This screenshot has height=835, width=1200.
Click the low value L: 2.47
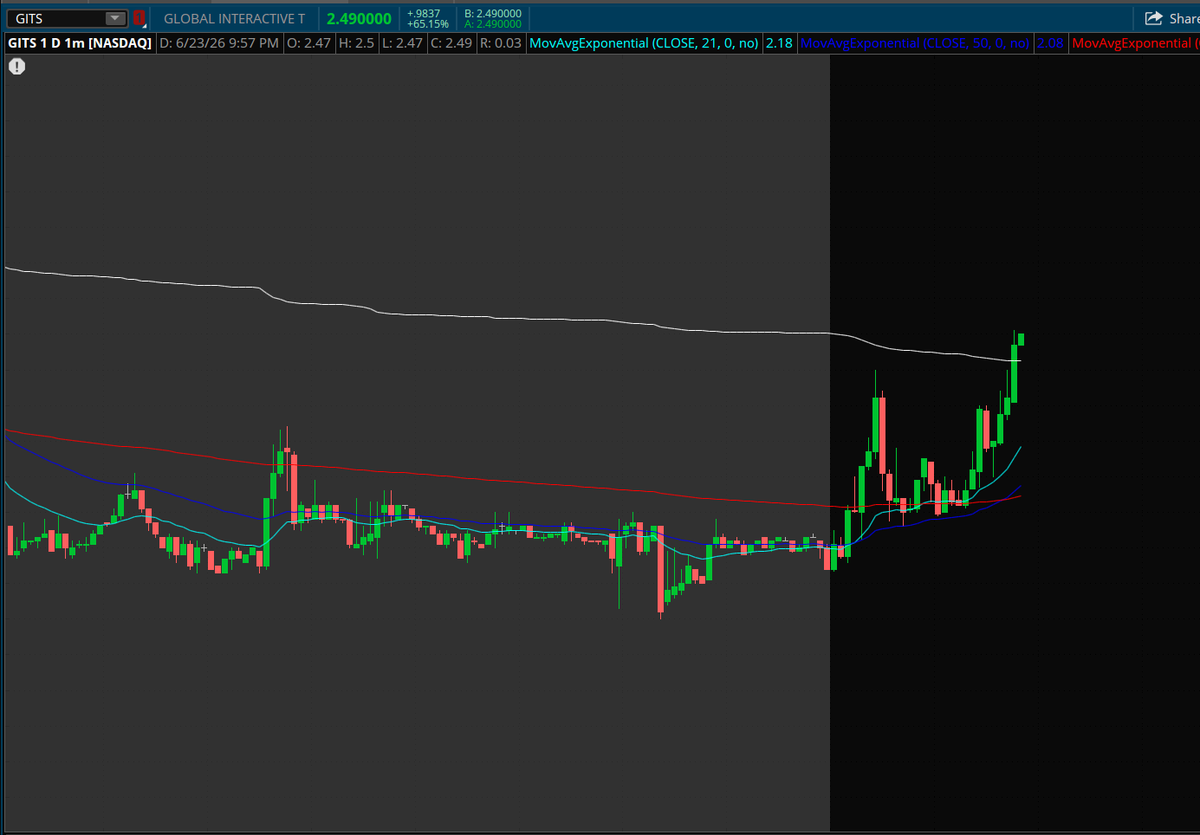[x=402, y=43]
